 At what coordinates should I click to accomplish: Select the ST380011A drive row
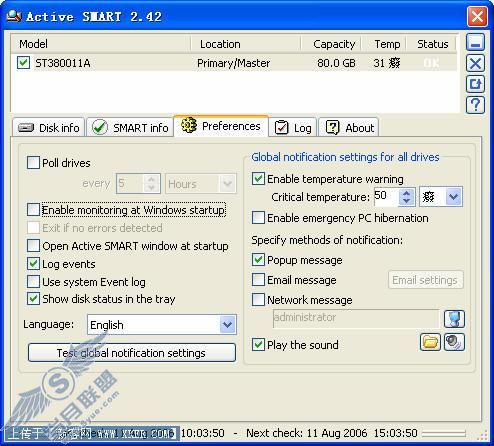233,63
